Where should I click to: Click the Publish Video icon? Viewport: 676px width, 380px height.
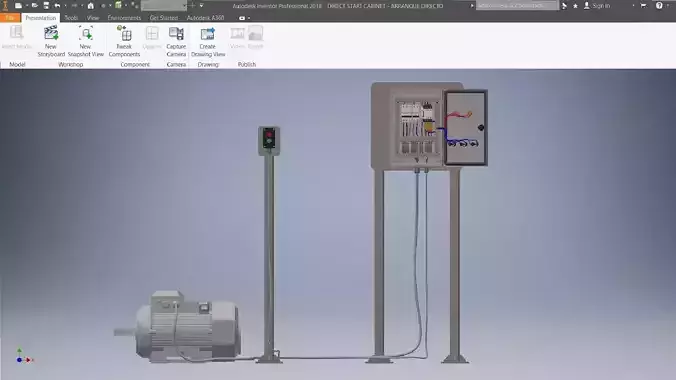237,33
